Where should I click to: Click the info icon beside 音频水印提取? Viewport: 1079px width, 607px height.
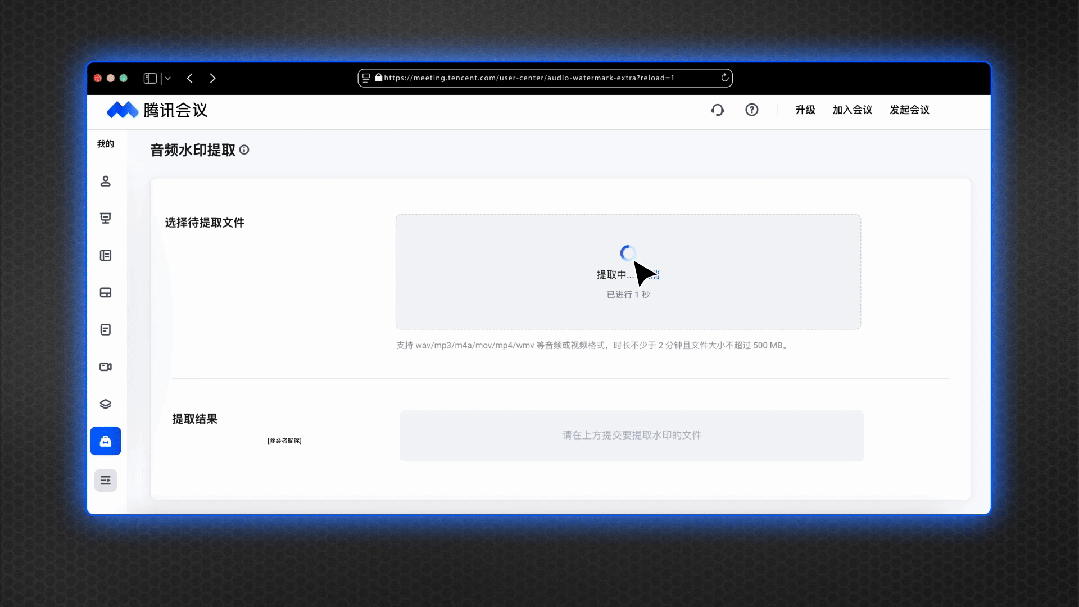(x=244, y=150)
